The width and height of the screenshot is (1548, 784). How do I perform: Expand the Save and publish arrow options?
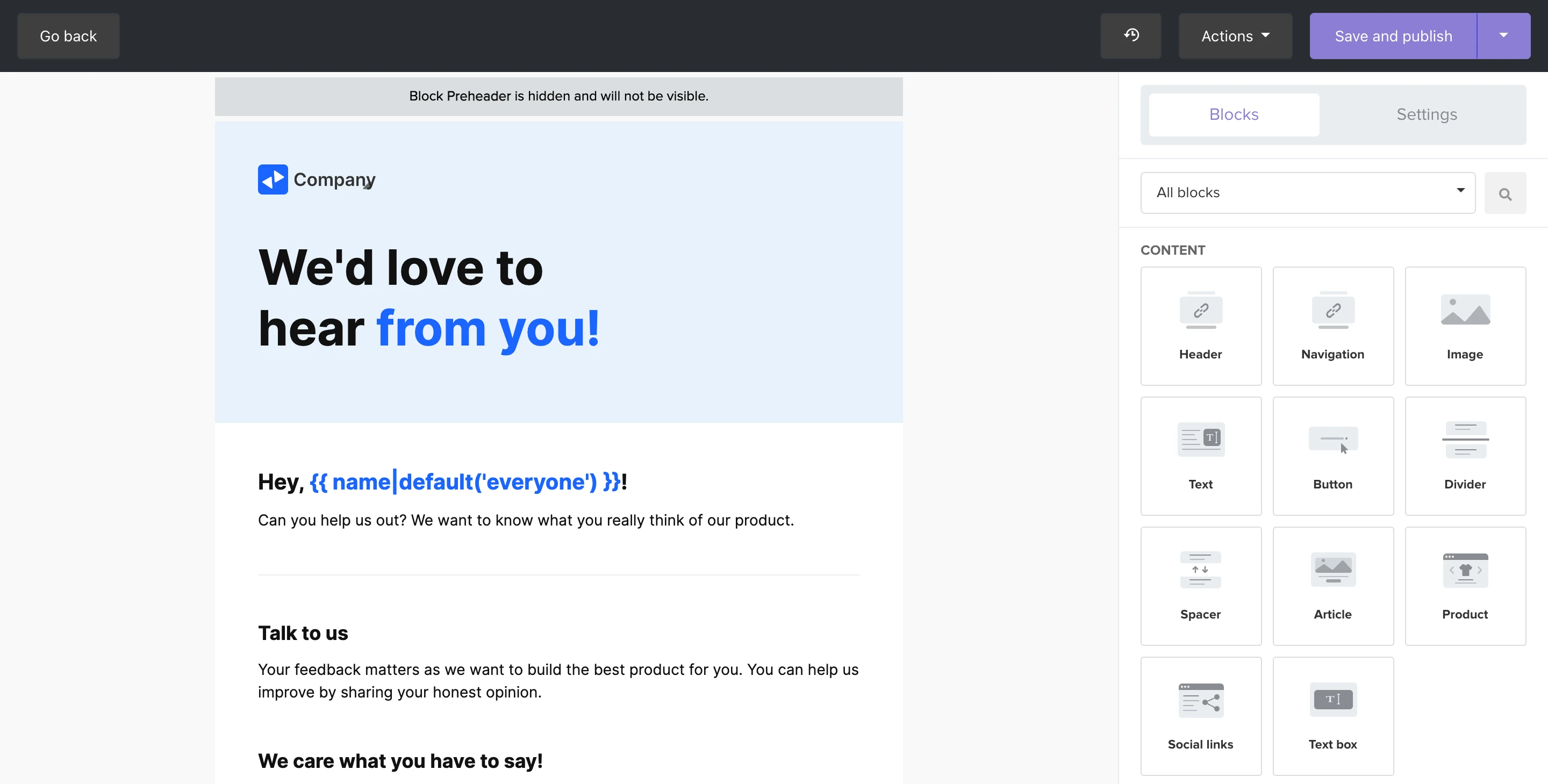[x=1503, y=36]
